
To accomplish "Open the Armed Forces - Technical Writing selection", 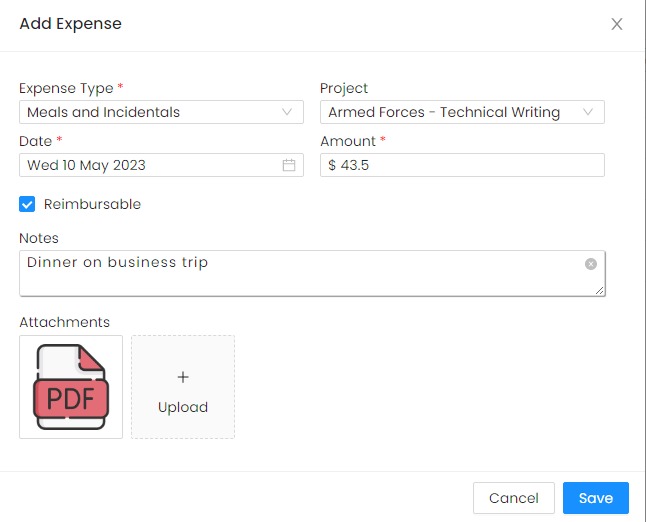I will pyautogui.click(x=444, y=112).
